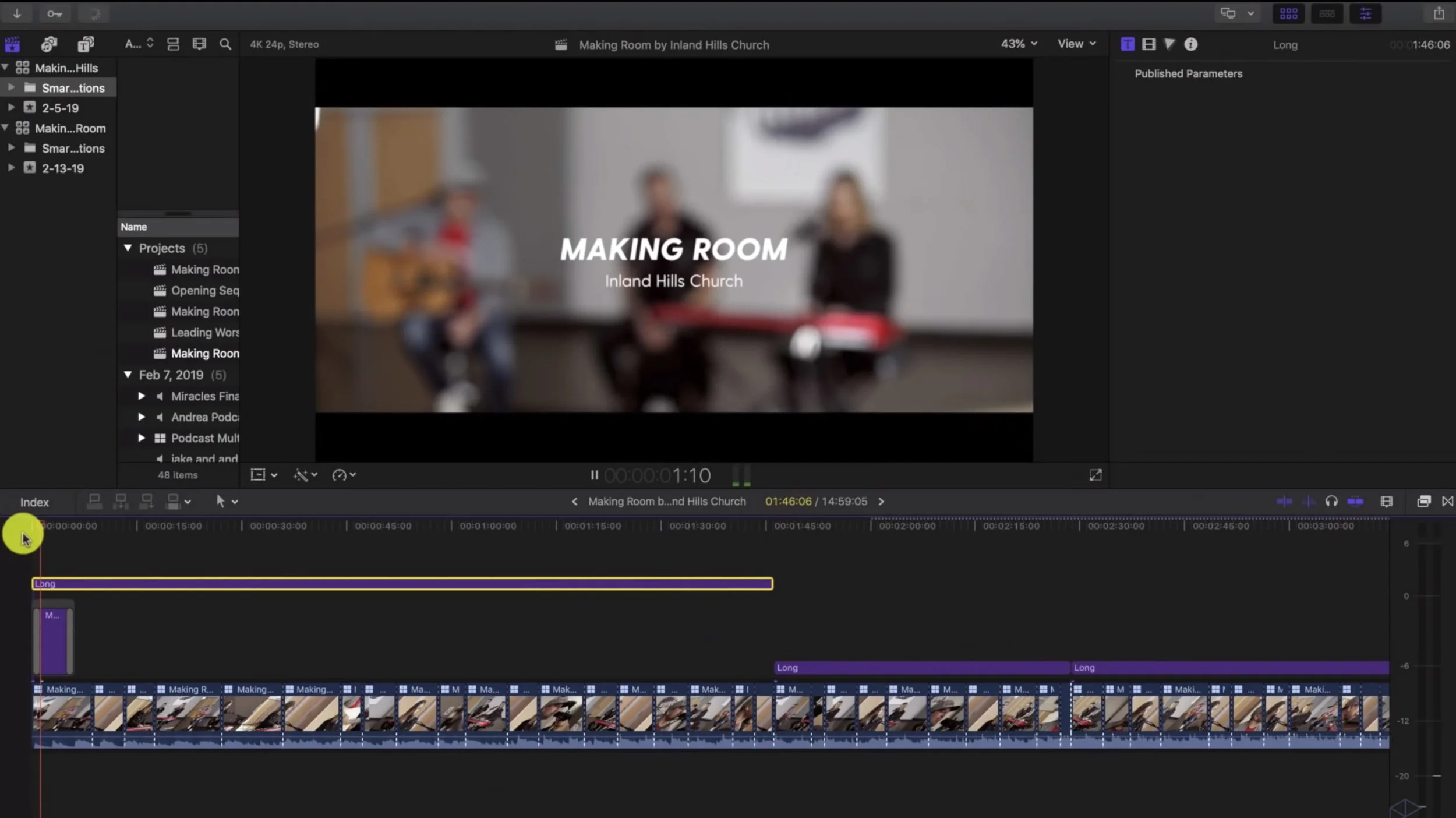
Task: Open the browser search magnifier
Action: (x=225, y=44)
